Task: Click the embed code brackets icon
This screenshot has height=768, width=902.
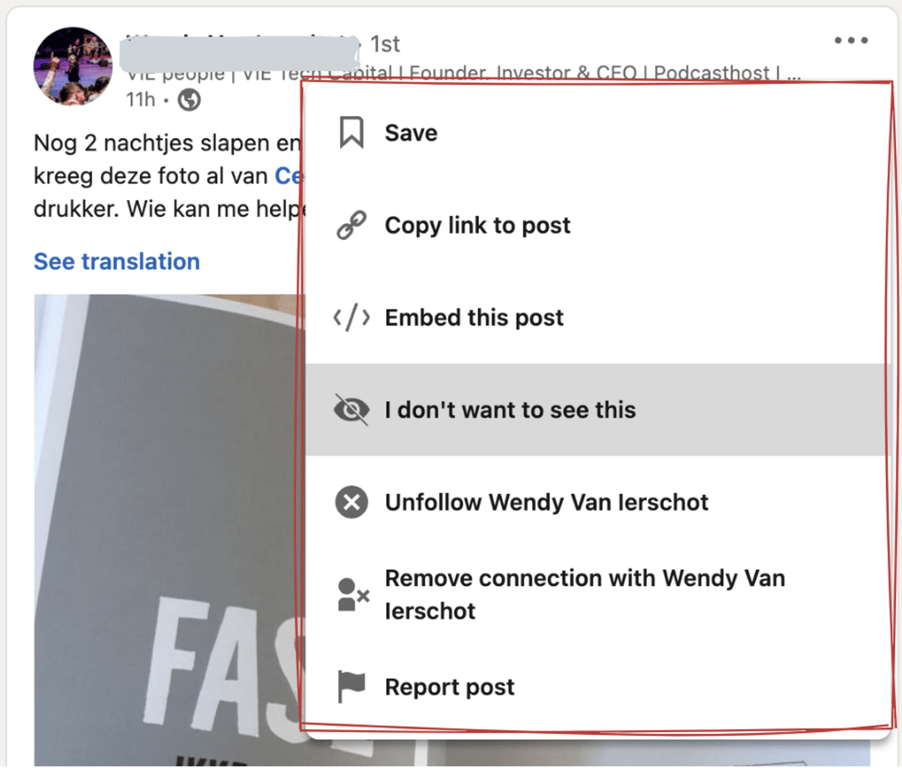Action: pos(351,318)
